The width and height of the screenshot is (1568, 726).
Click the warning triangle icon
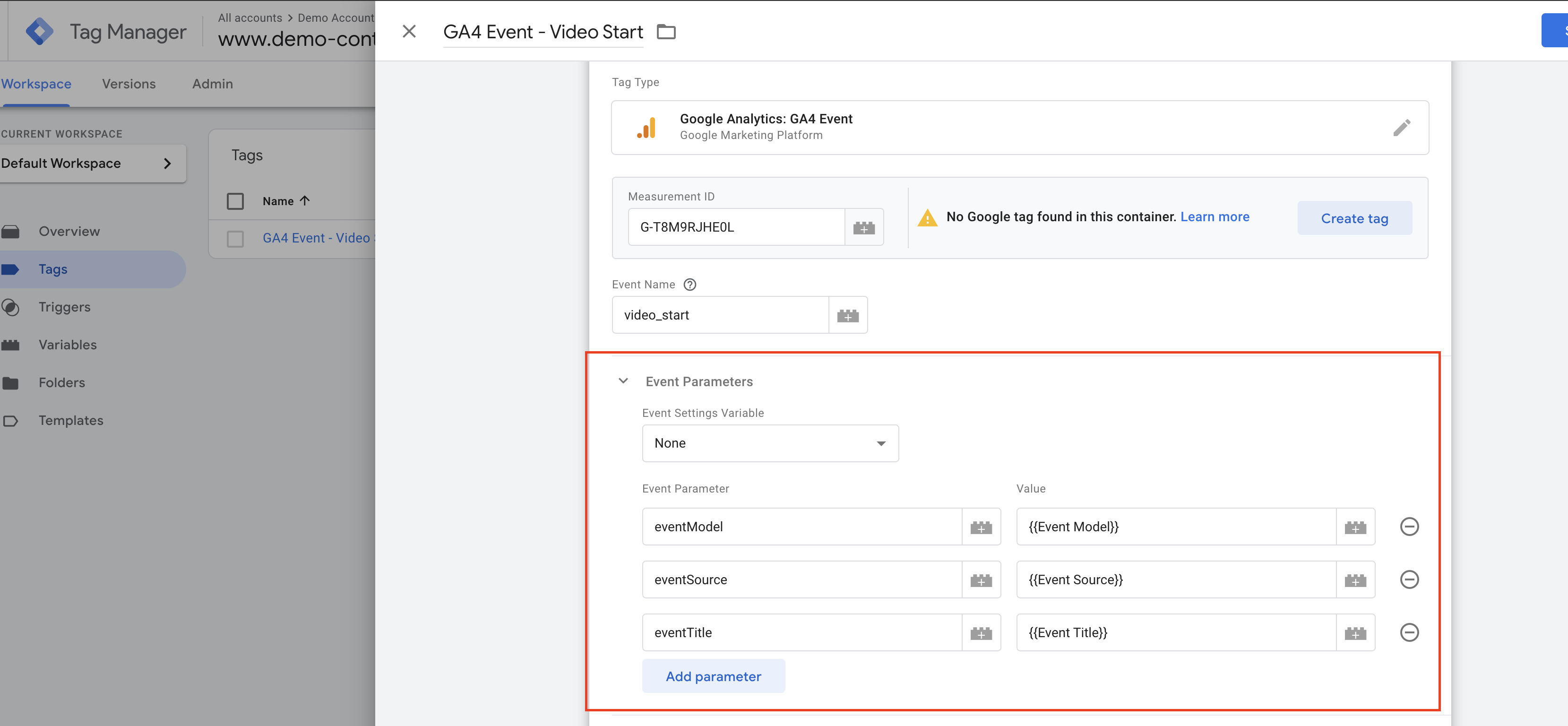click(927, 217)
